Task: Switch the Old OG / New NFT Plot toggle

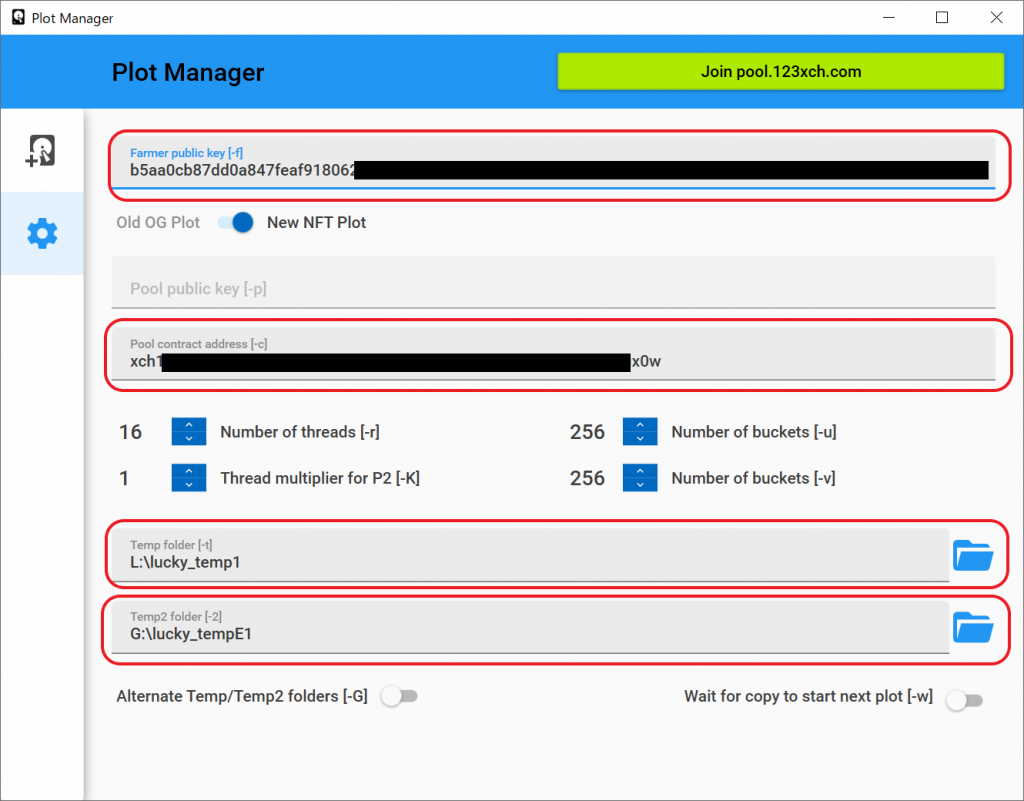Action: point(236,223)
